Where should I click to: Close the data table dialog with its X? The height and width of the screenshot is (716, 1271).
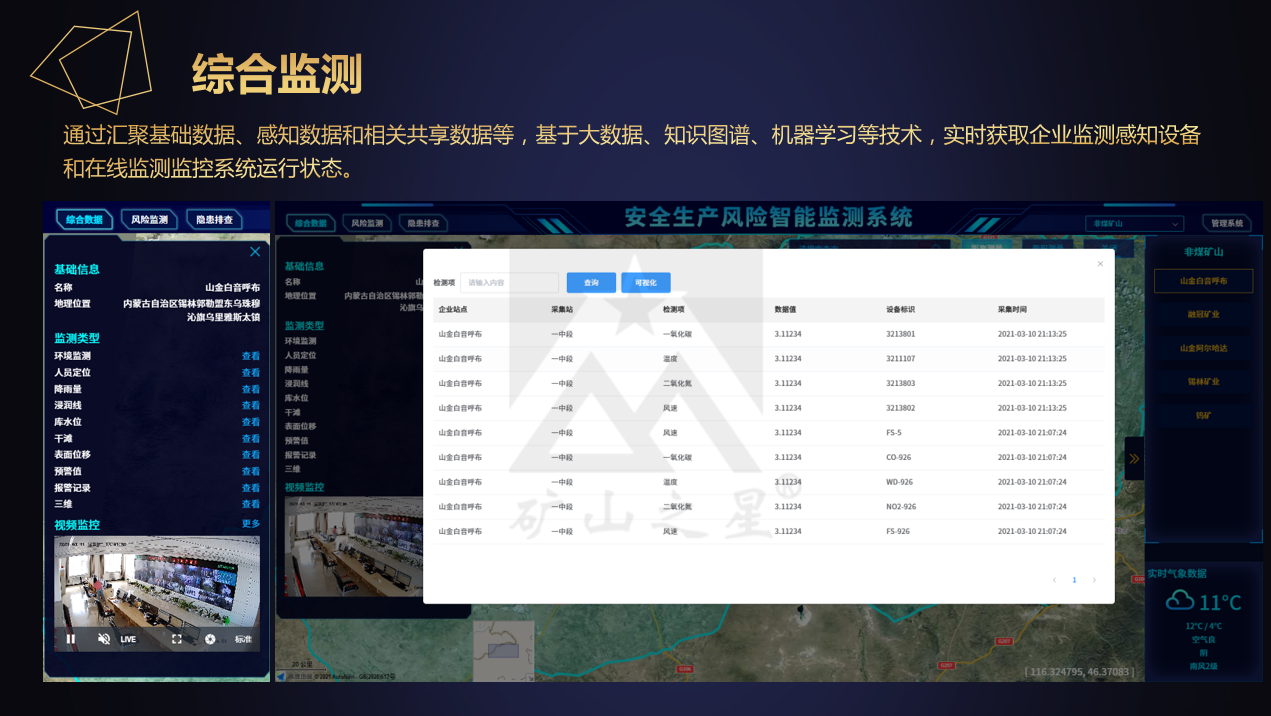1100,264
